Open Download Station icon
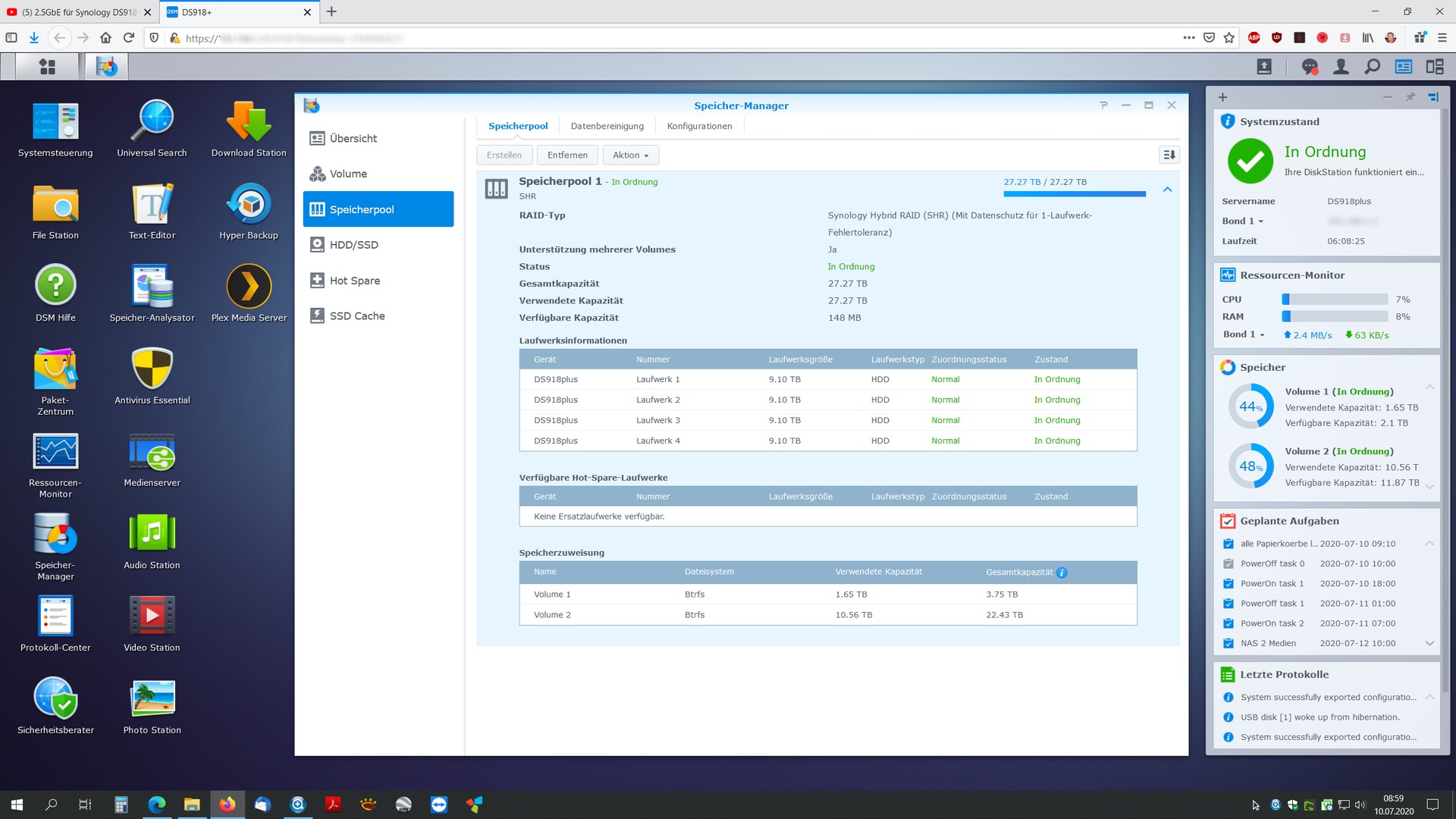The height and width of the screenshot is (819, 1456). (249, 122)
